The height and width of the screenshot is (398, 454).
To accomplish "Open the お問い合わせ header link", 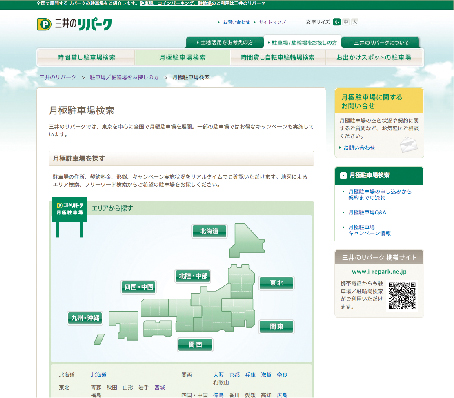I will pyautogui.click(x=236, y=22).
